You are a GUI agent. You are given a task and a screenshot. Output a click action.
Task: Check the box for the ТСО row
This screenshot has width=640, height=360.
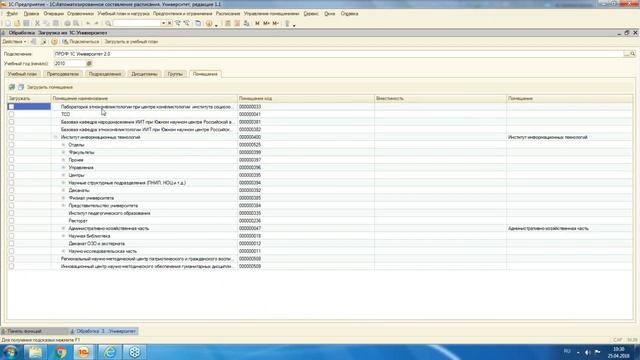click(x=11, y=114)
